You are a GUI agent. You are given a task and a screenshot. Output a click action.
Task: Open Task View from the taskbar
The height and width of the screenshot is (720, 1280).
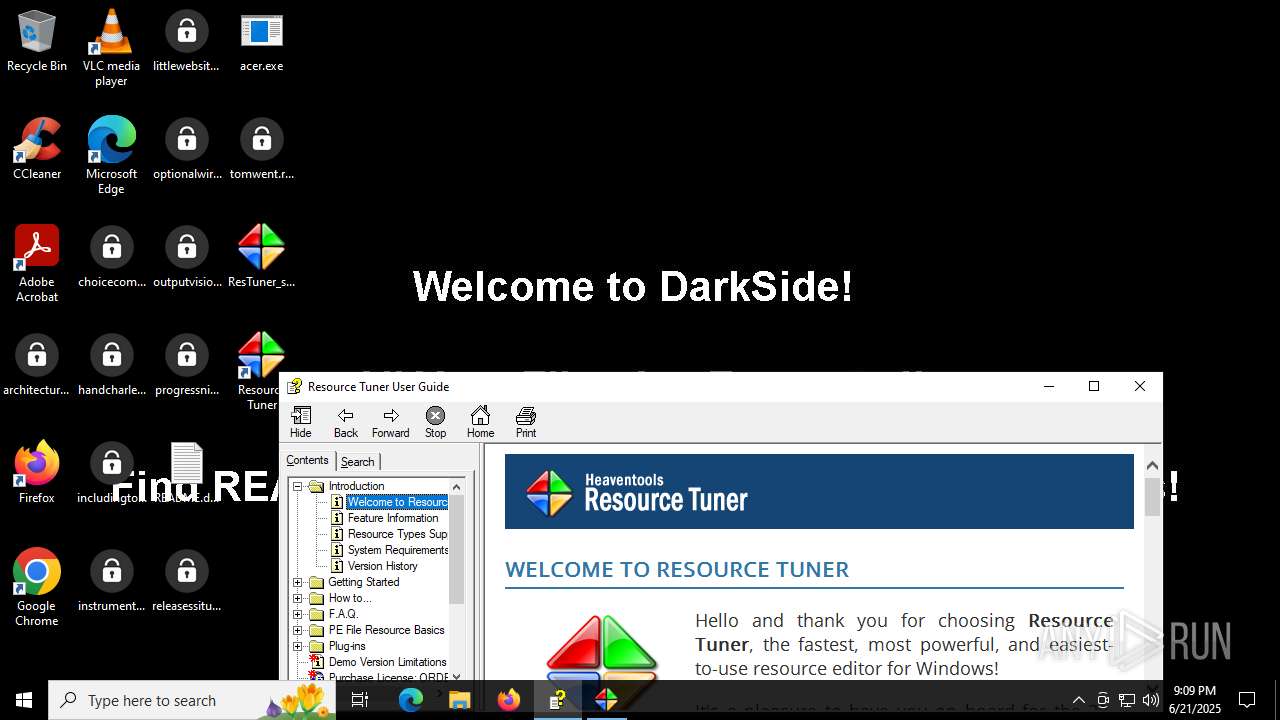click(x=360, y=700)
